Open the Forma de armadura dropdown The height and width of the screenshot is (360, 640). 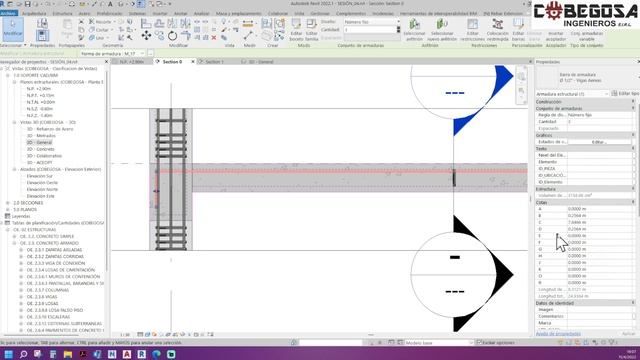[133, 53]
